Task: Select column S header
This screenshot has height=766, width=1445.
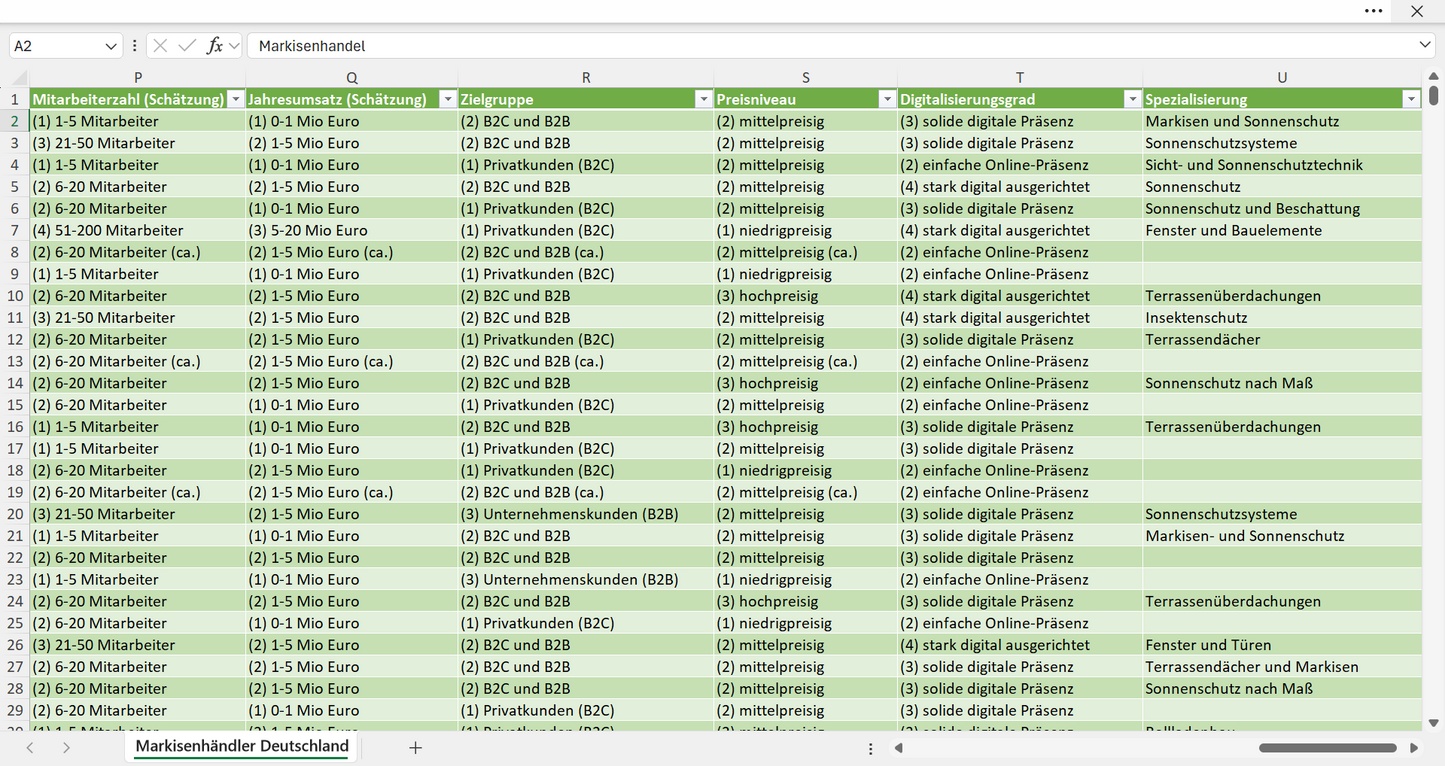Action: coord(806,77)
